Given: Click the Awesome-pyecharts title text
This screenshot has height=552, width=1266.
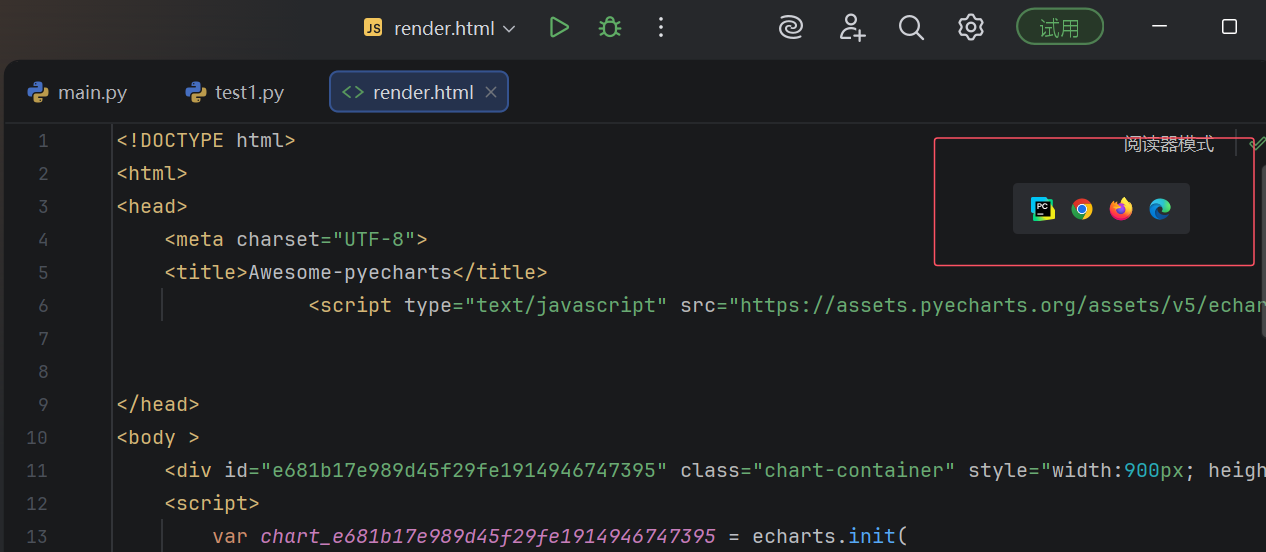Looking at the screenshot, I should (350, 272).
